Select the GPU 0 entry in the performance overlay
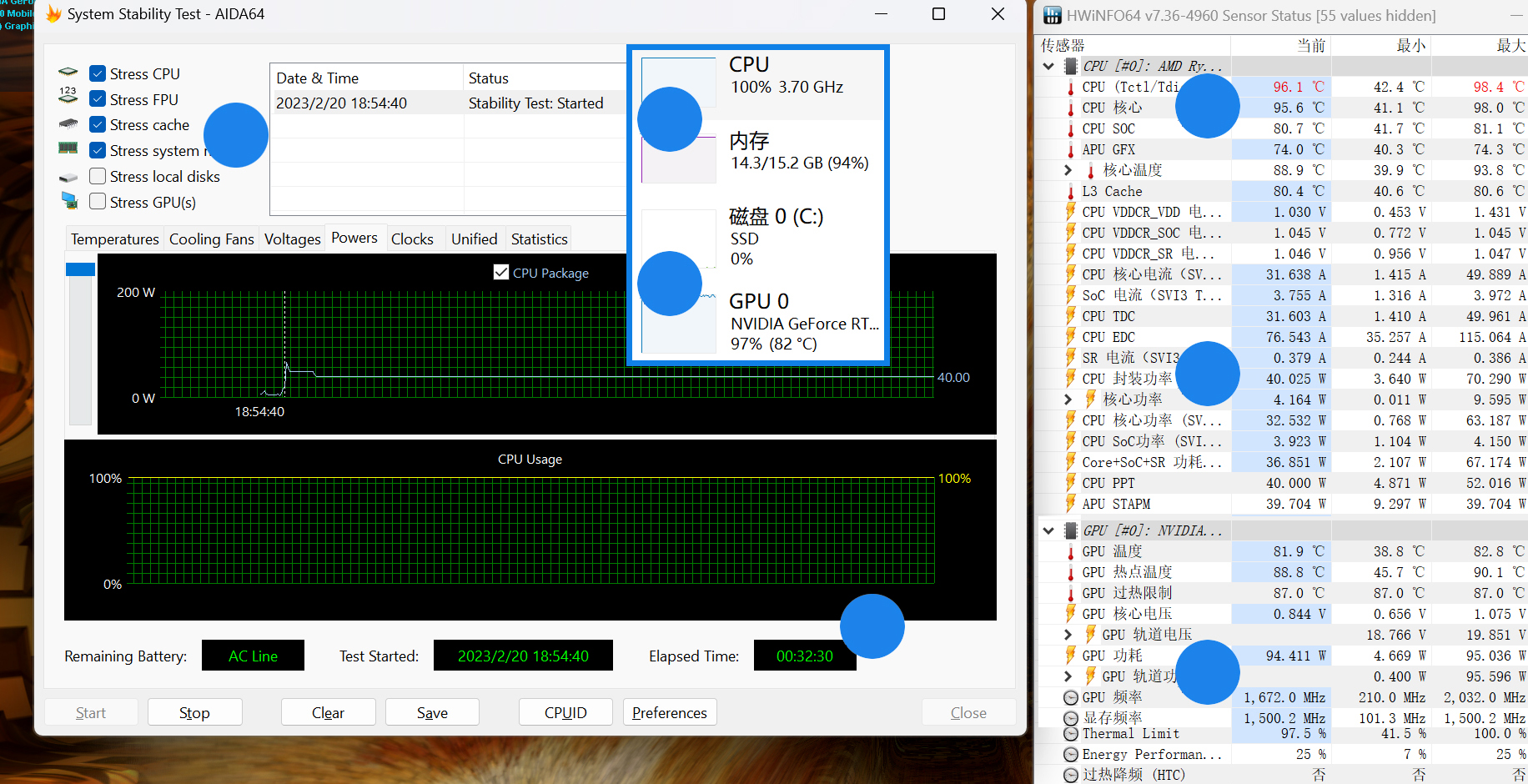 click(x=760, y=322)
